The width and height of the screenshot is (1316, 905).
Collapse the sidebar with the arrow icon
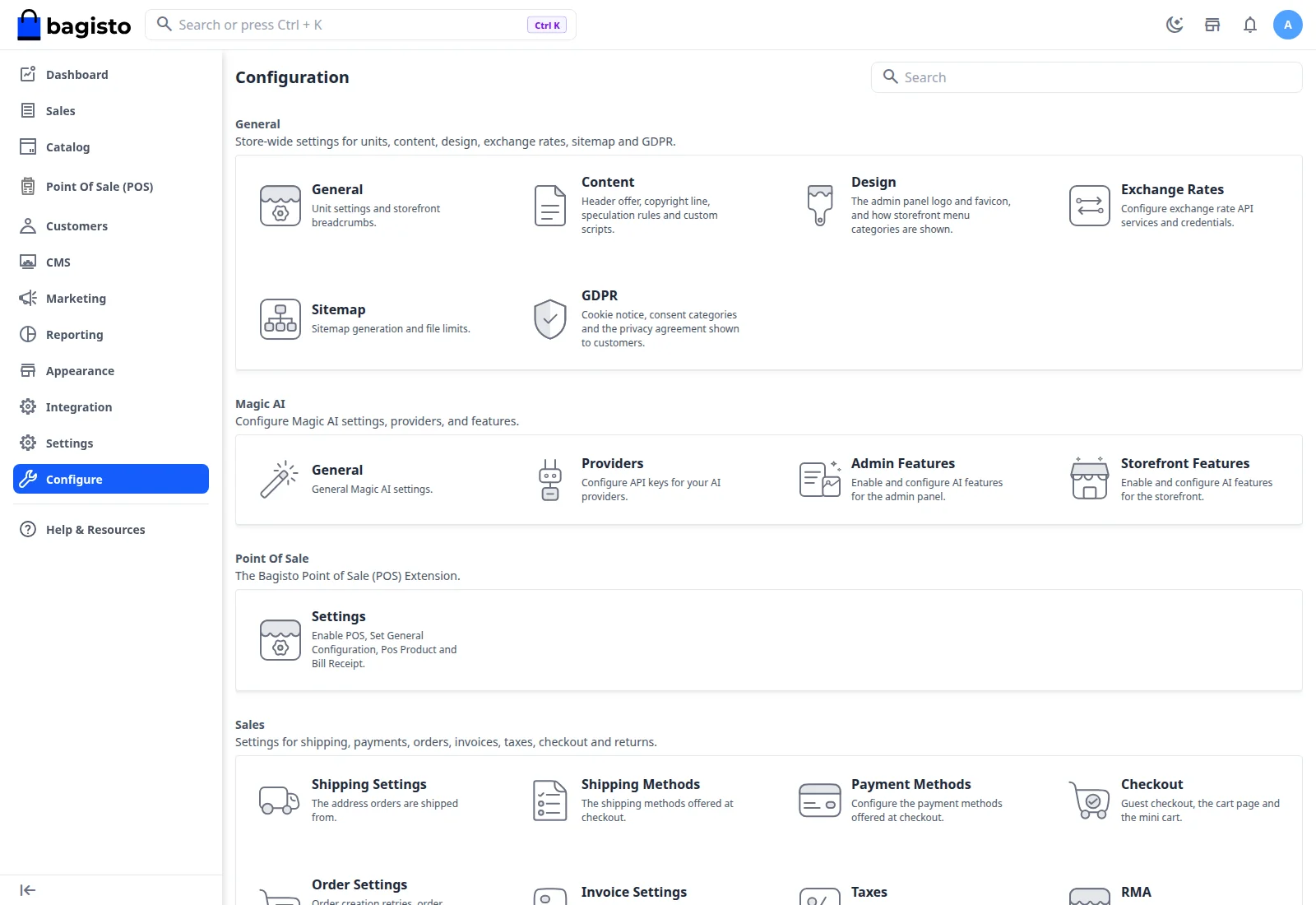28,890
